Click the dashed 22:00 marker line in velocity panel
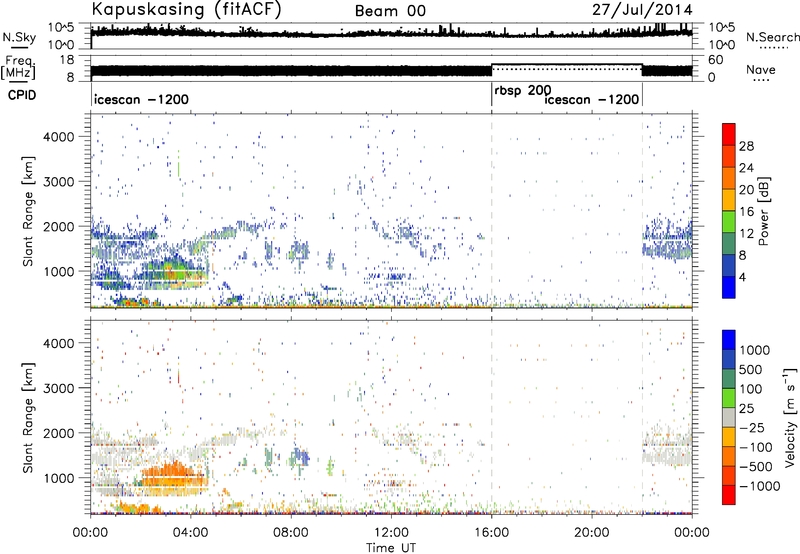 (642, 417)
